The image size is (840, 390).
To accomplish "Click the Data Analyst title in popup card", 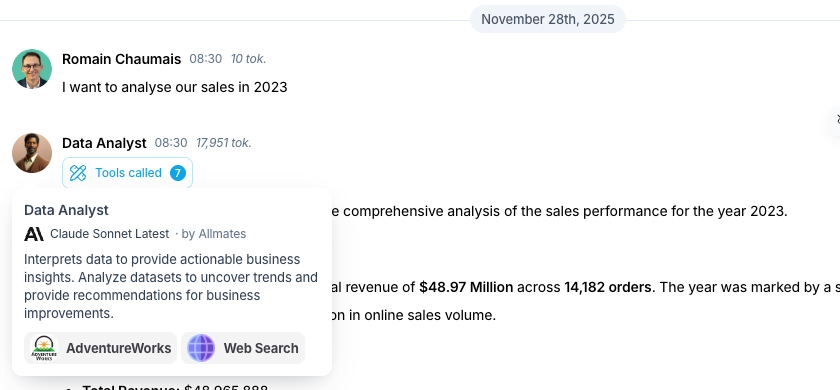I will [x=66, y=210].
